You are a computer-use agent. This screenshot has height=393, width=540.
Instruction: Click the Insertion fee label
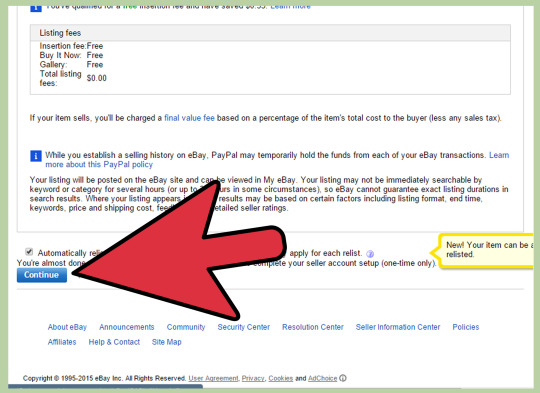(x=62, y=46)
